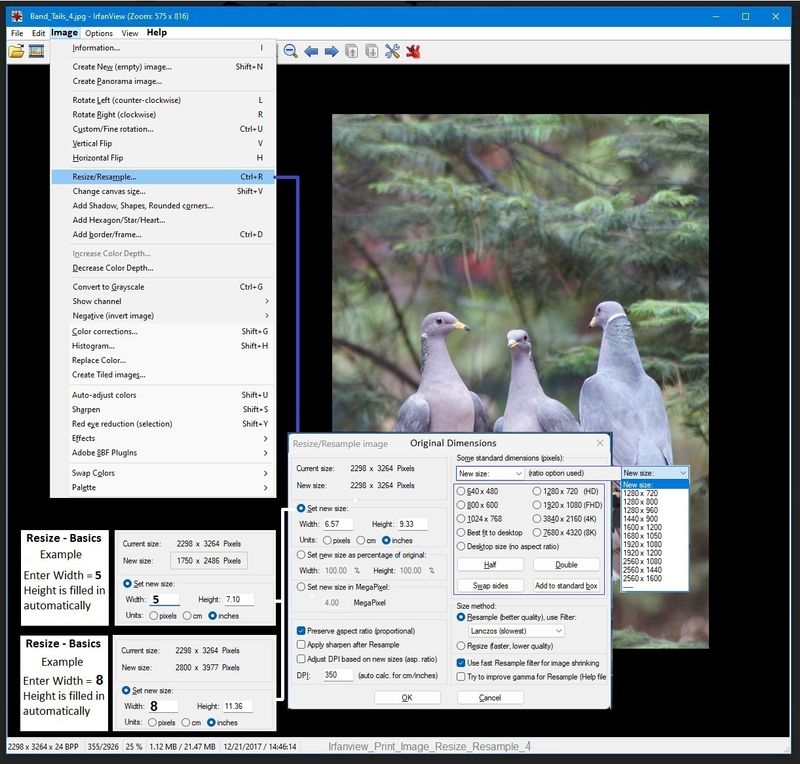Click the Zoom out magnifier icon

coord(291,51)
